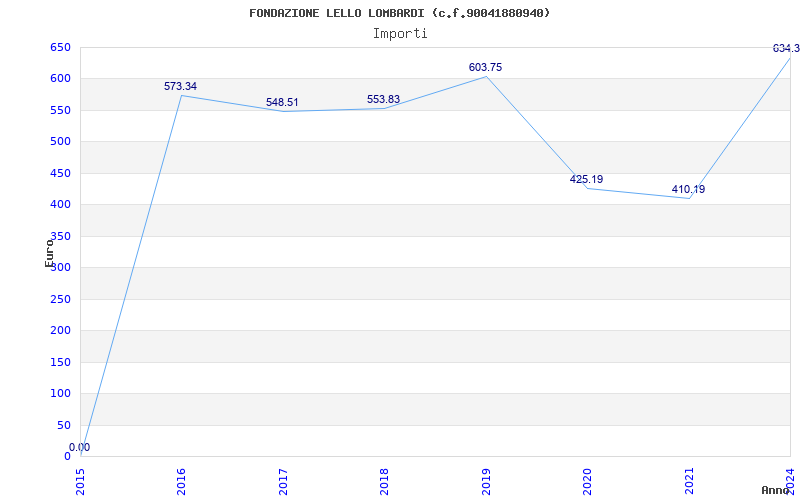800x500 pixels.
Task: Click the Importi subtitle
Action: [400, 34]
